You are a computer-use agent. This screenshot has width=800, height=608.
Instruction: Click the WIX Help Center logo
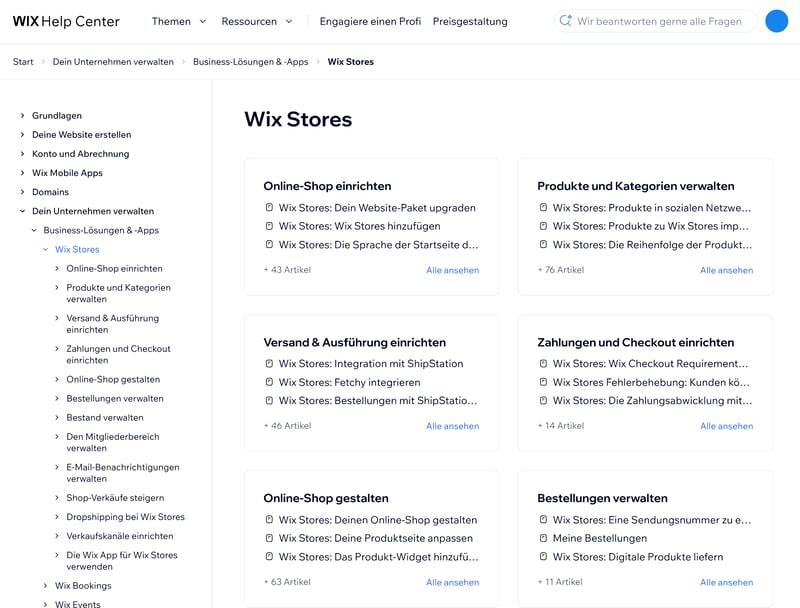[66, 21]
